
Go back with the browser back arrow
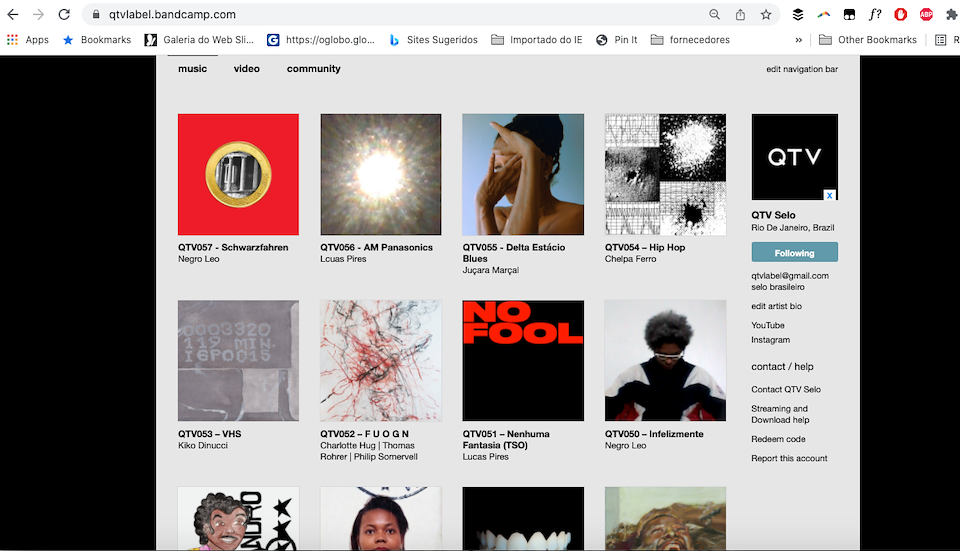[12, 15]
